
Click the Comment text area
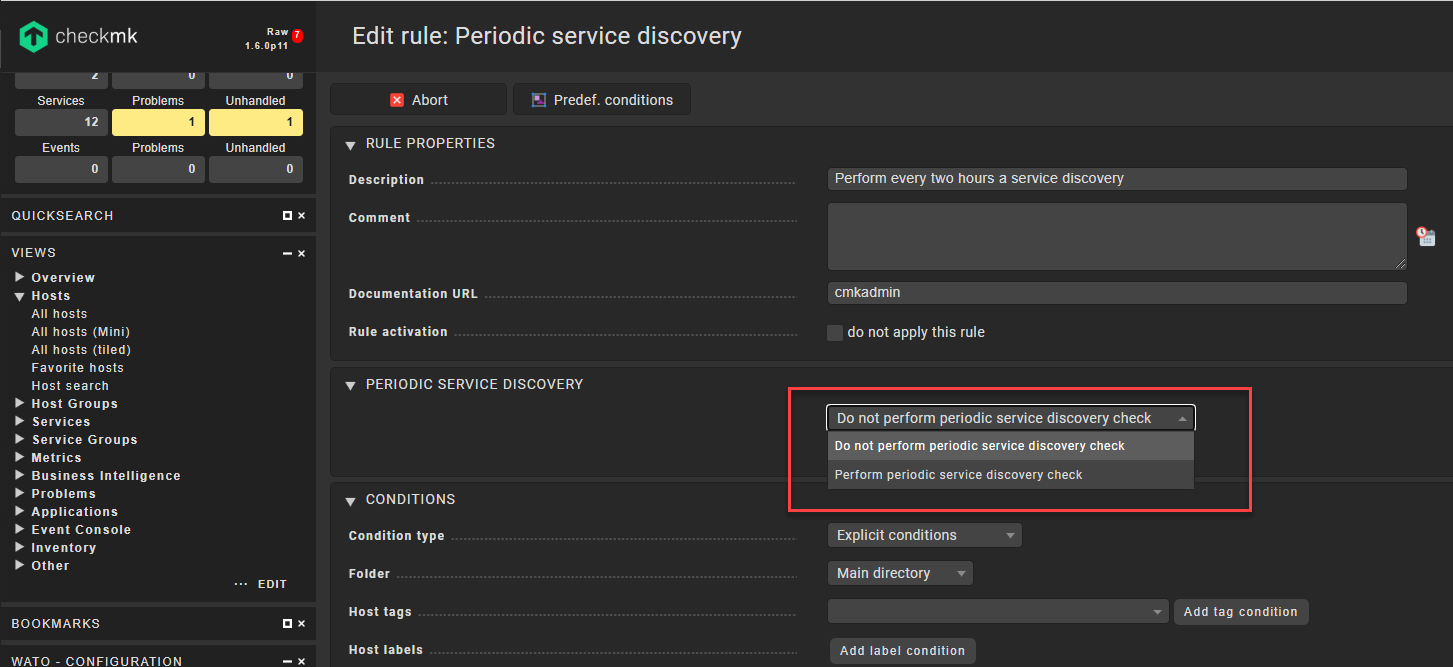1117,237
